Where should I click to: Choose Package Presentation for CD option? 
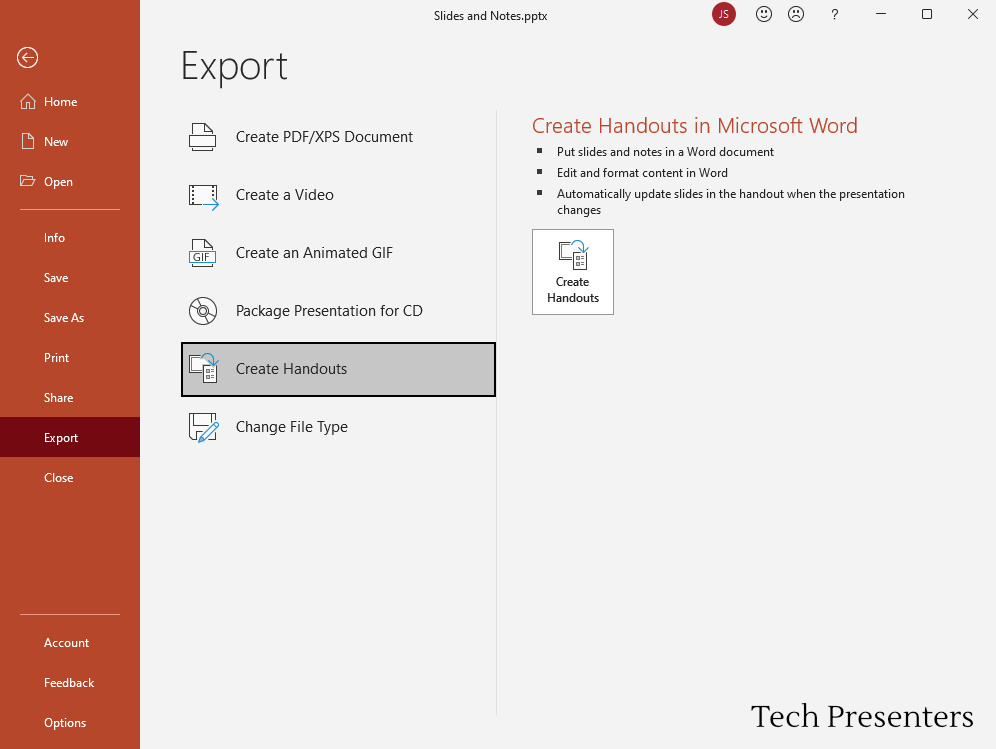338,311
